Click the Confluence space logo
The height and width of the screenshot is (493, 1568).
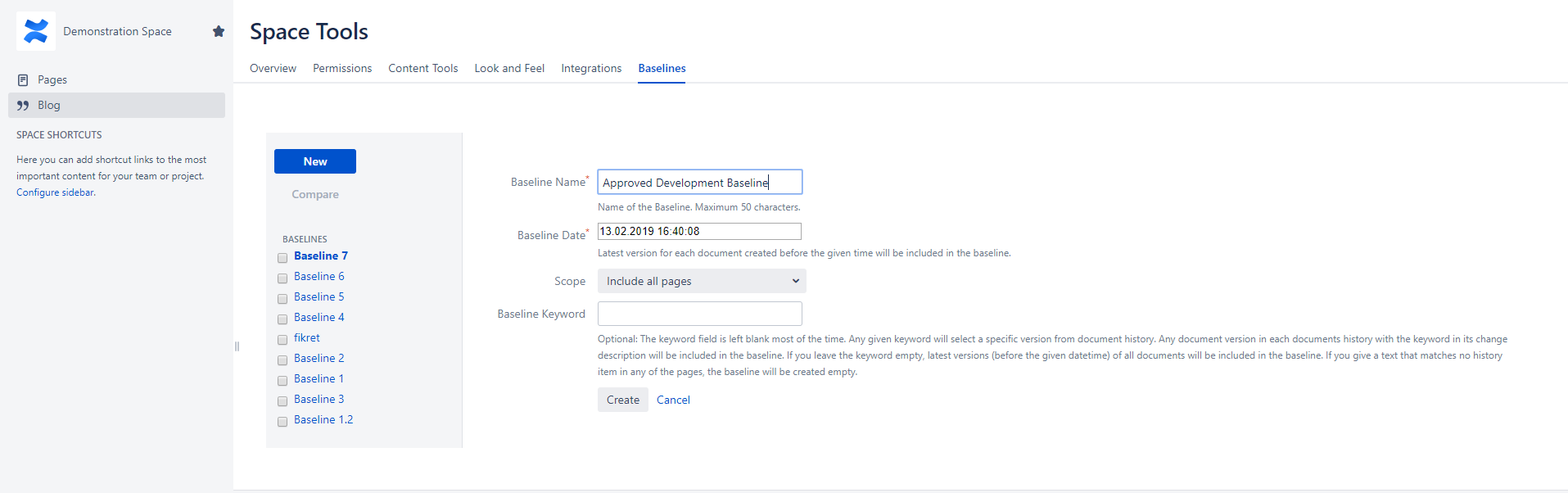coord(36,31)
